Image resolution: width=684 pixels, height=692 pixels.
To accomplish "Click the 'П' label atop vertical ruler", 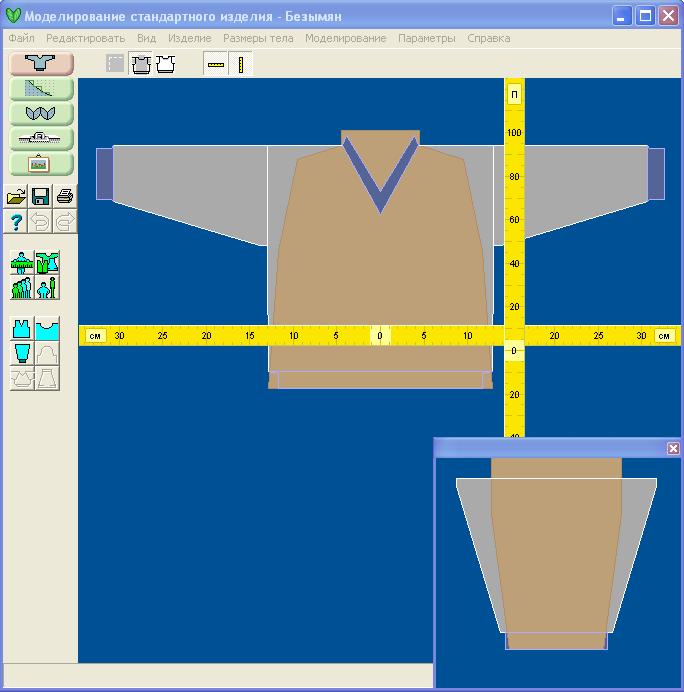I will [514, 94].
